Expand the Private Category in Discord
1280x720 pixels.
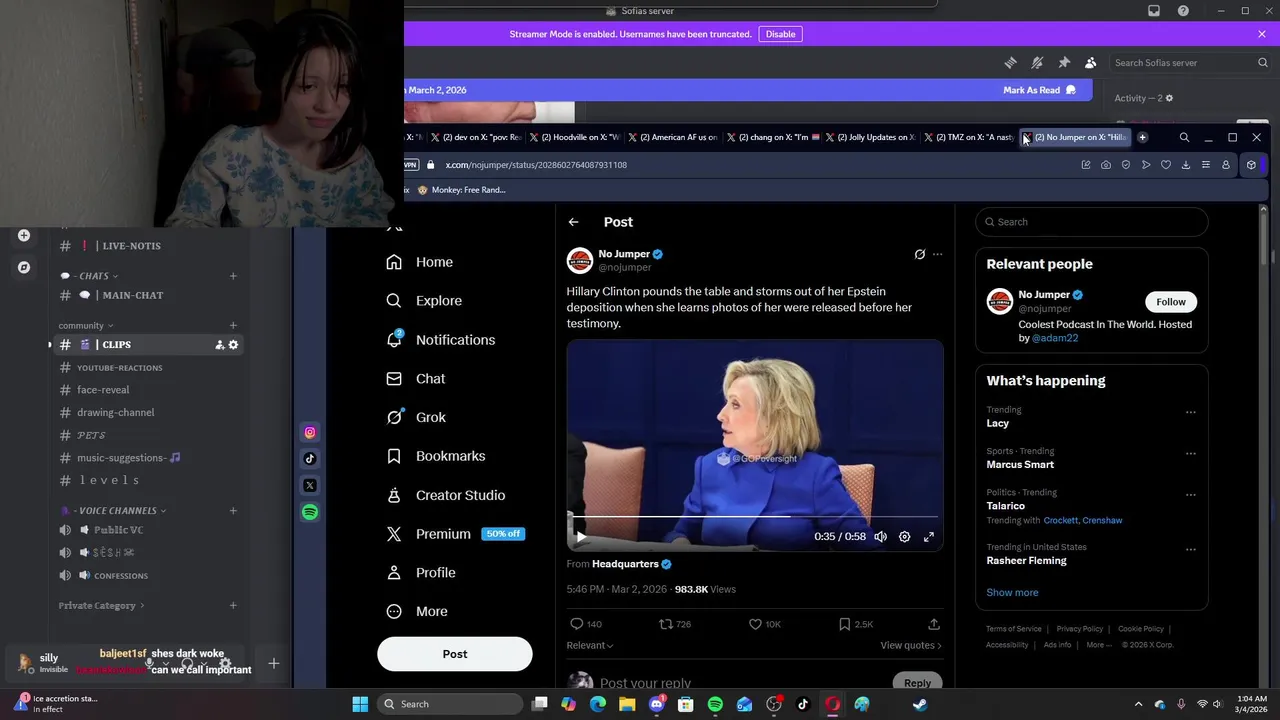(x=101, y=606)
